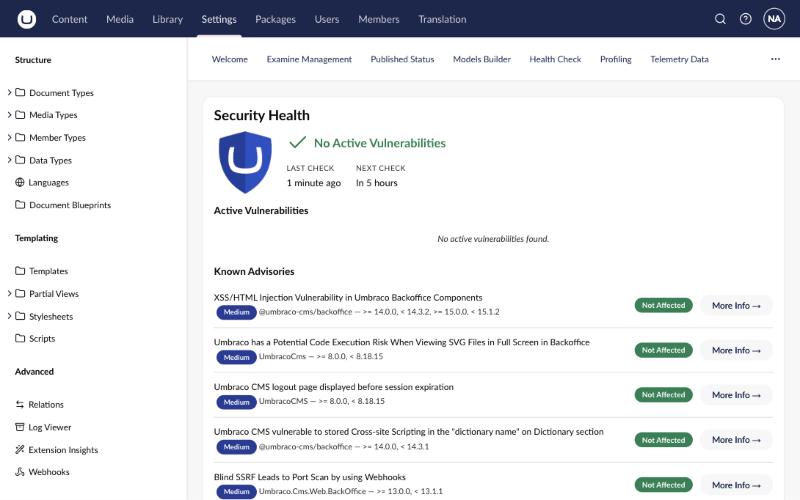Screen dimensions: 800x500
Task: Expand the Member Types tree node
Action: [x=9, y=137]
